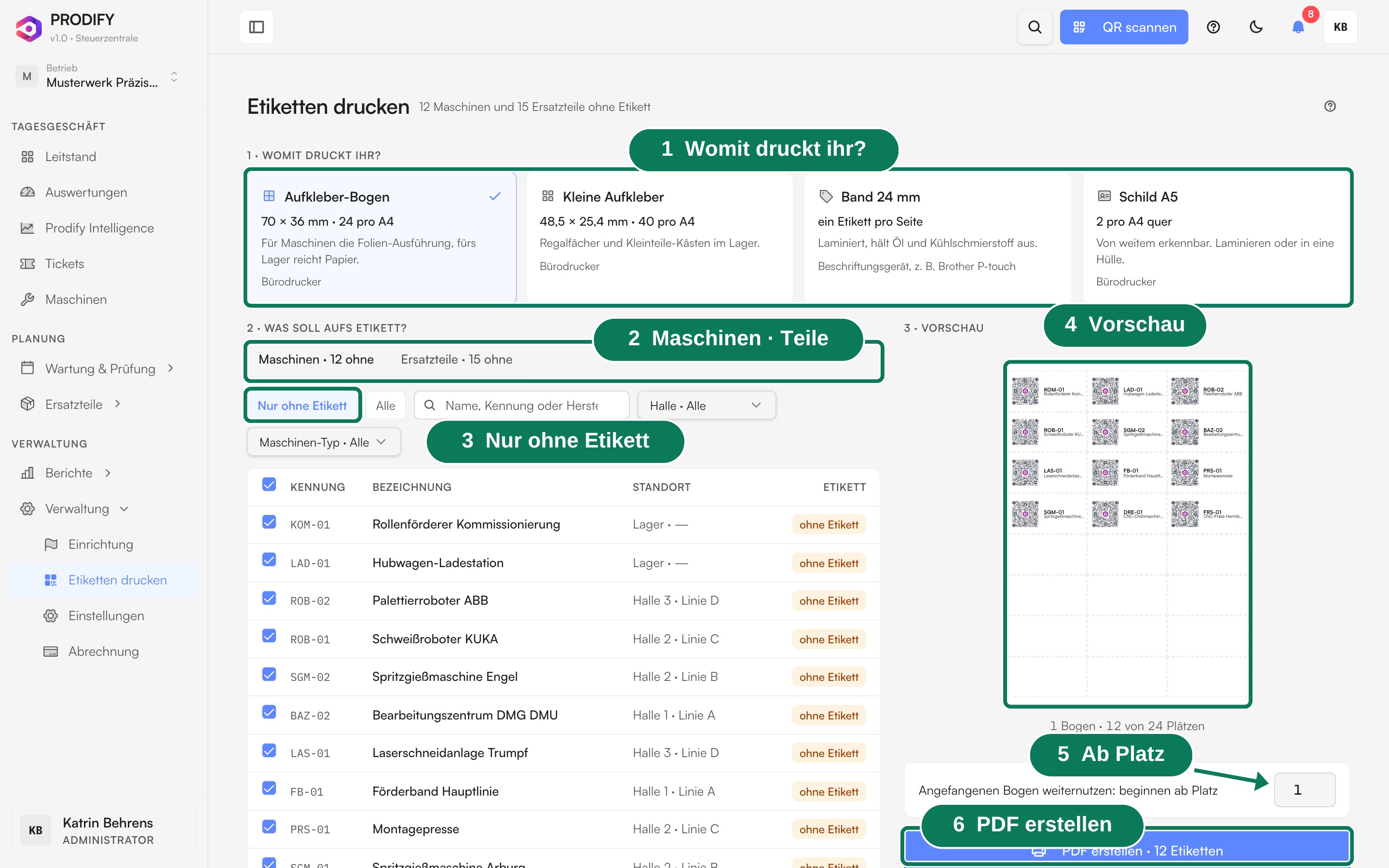Uncheck the LAD-01 row checkbox
The width and height of the screenshot is (1389, 868).
pos(269,560)
